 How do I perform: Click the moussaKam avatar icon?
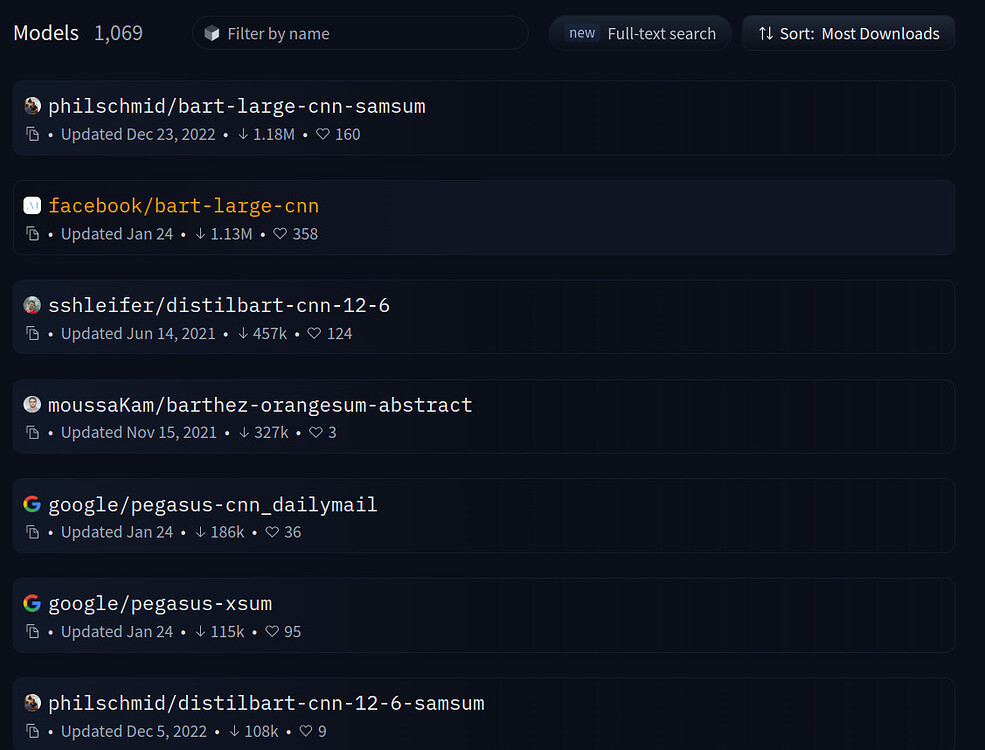click(x=32, y=405)
